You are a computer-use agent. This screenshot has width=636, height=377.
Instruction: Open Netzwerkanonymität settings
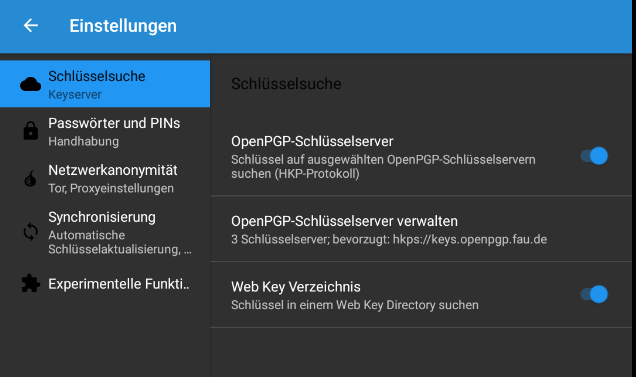point(105,178)
